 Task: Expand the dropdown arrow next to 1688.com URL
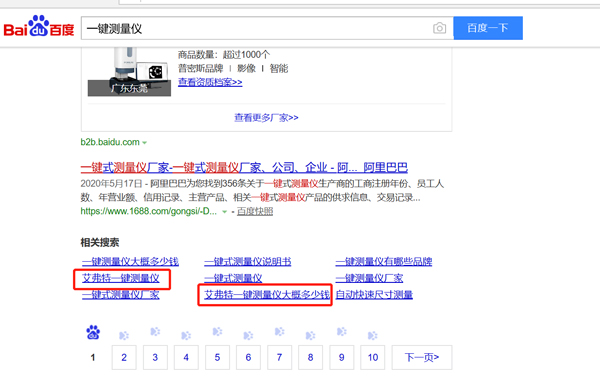(x=225, y=212)
